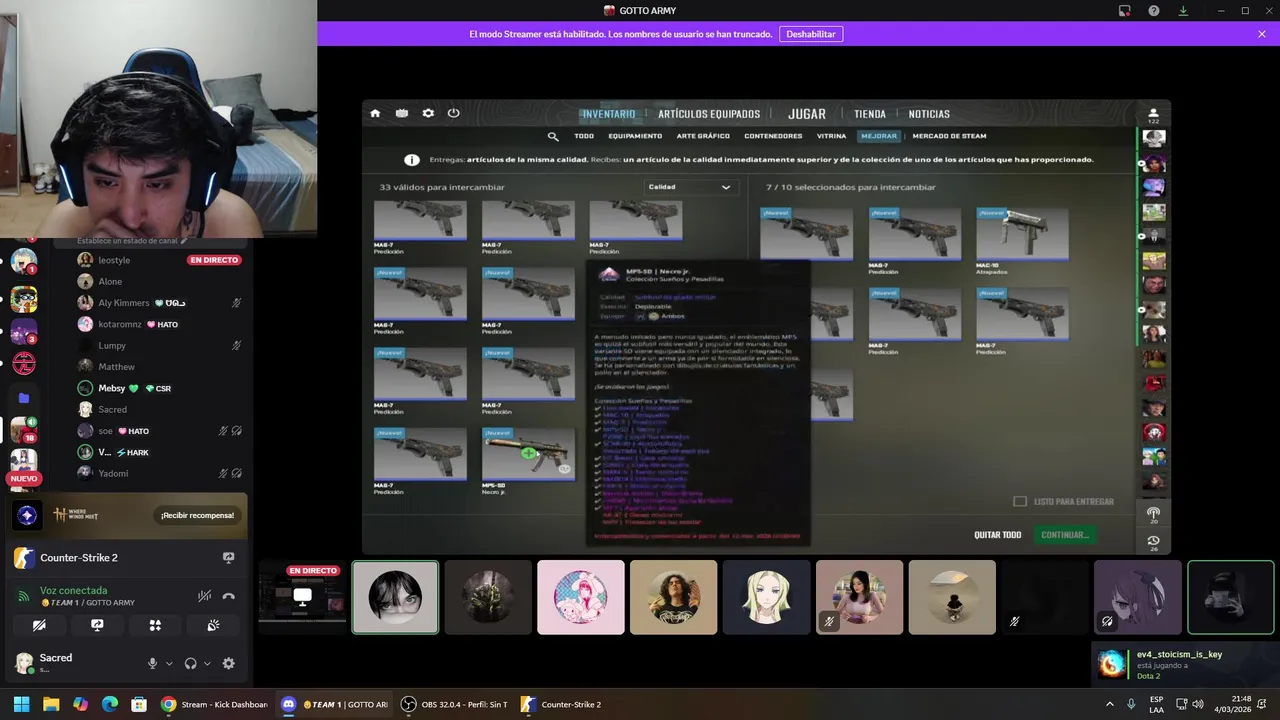
Task: Toggle Discord noise suppression icon
Action: pos(204,596)
